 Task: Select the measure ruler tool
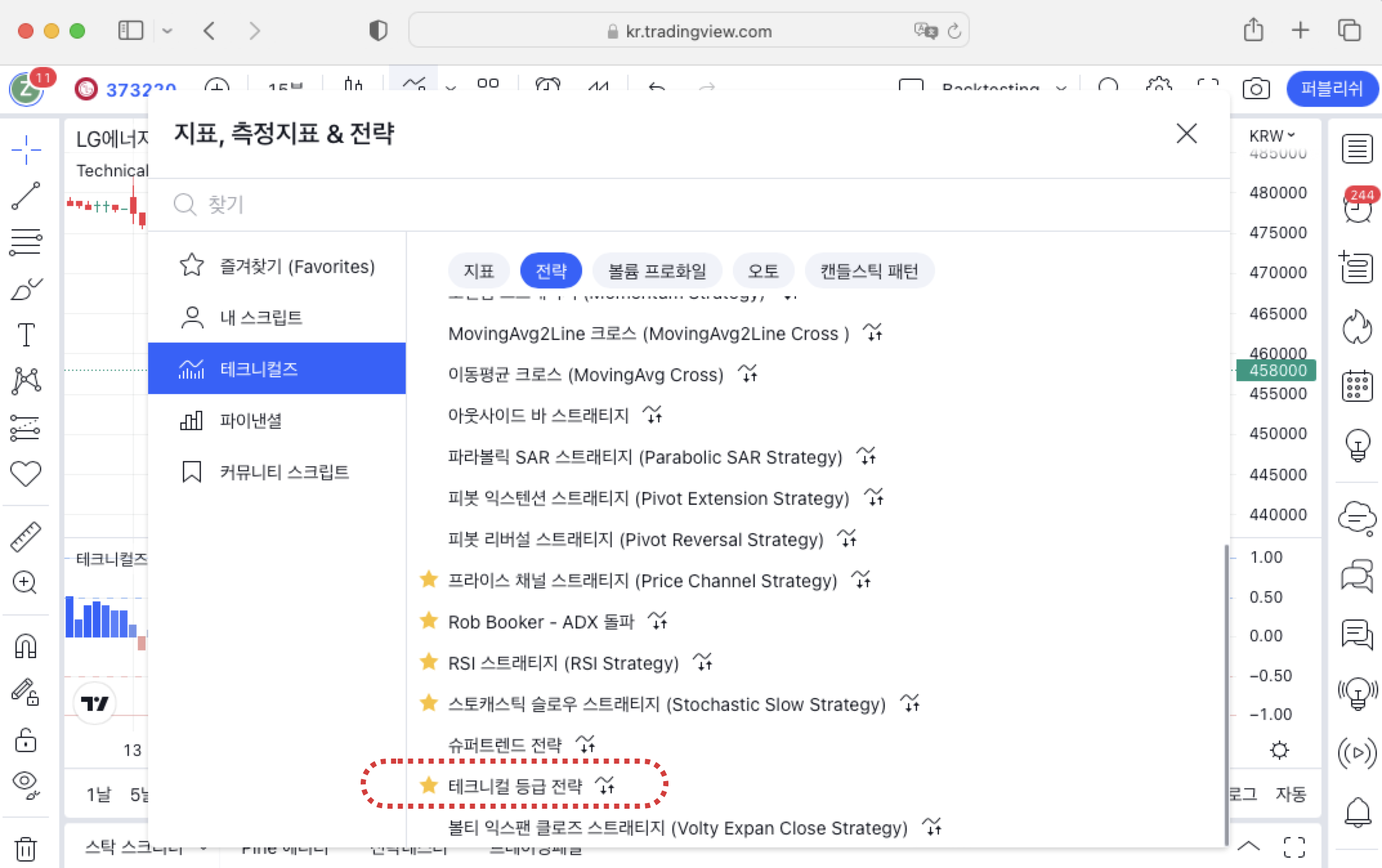[x=26, y=534]
